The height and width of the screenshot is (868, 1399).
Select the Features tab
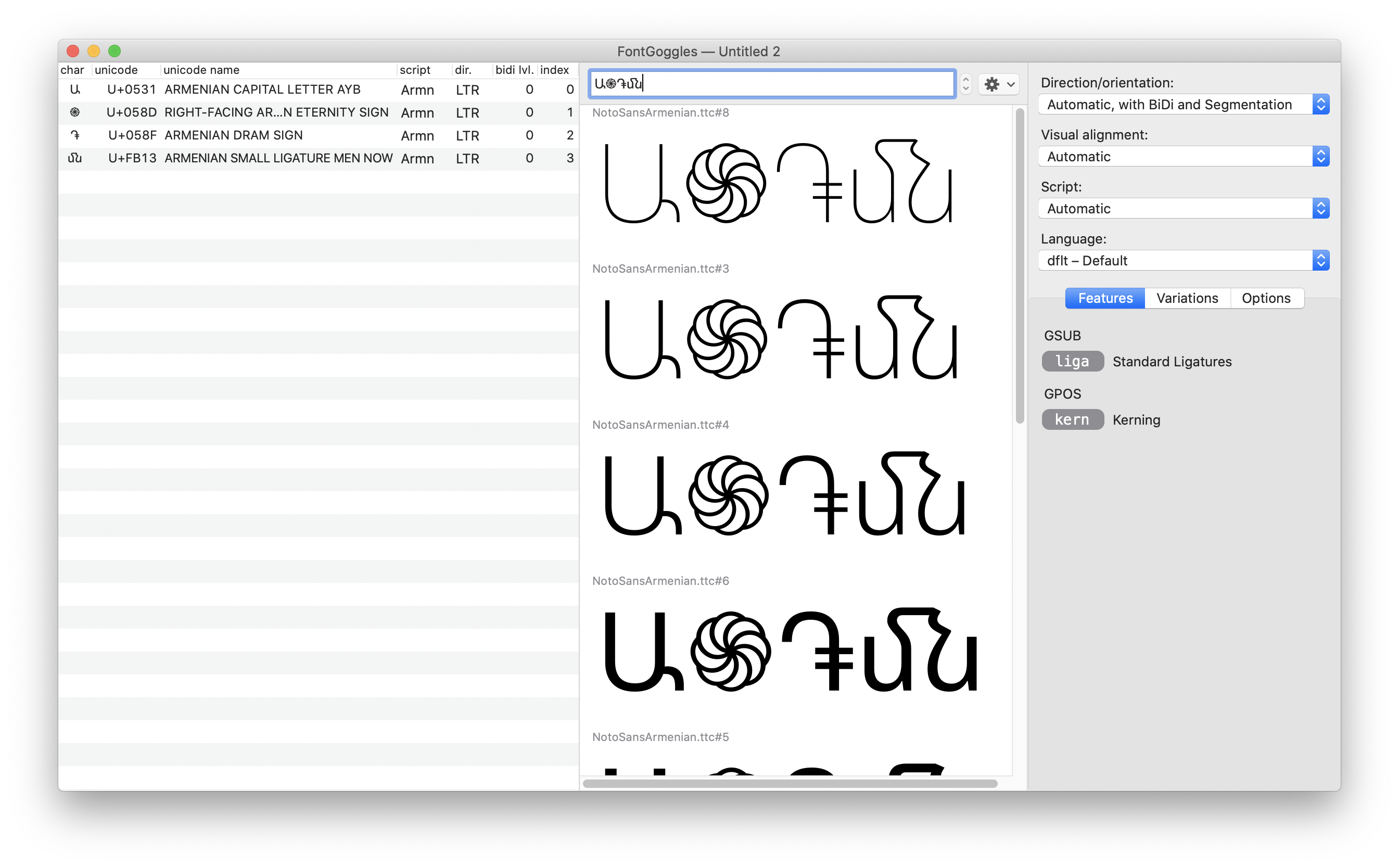pyautogui.click(x=1104, y=298)
